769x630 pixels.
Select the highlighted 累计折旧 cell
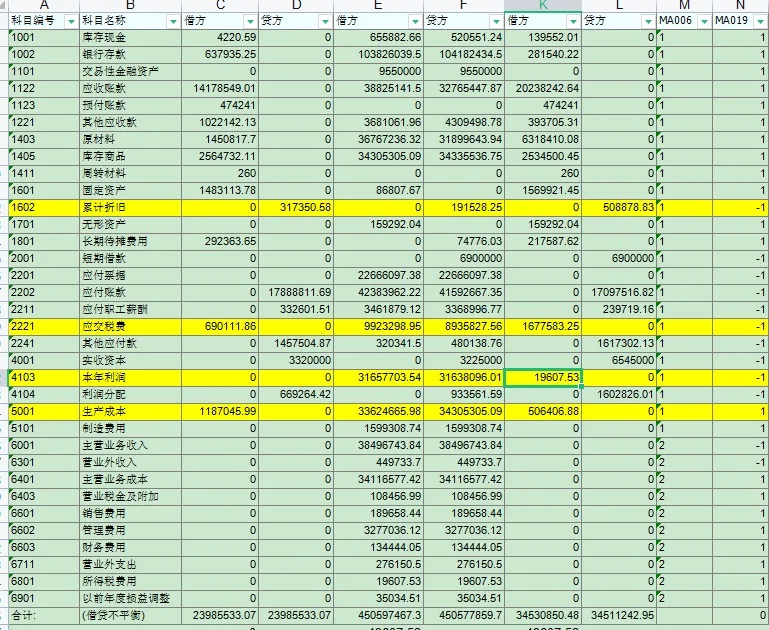coord(130,207)
